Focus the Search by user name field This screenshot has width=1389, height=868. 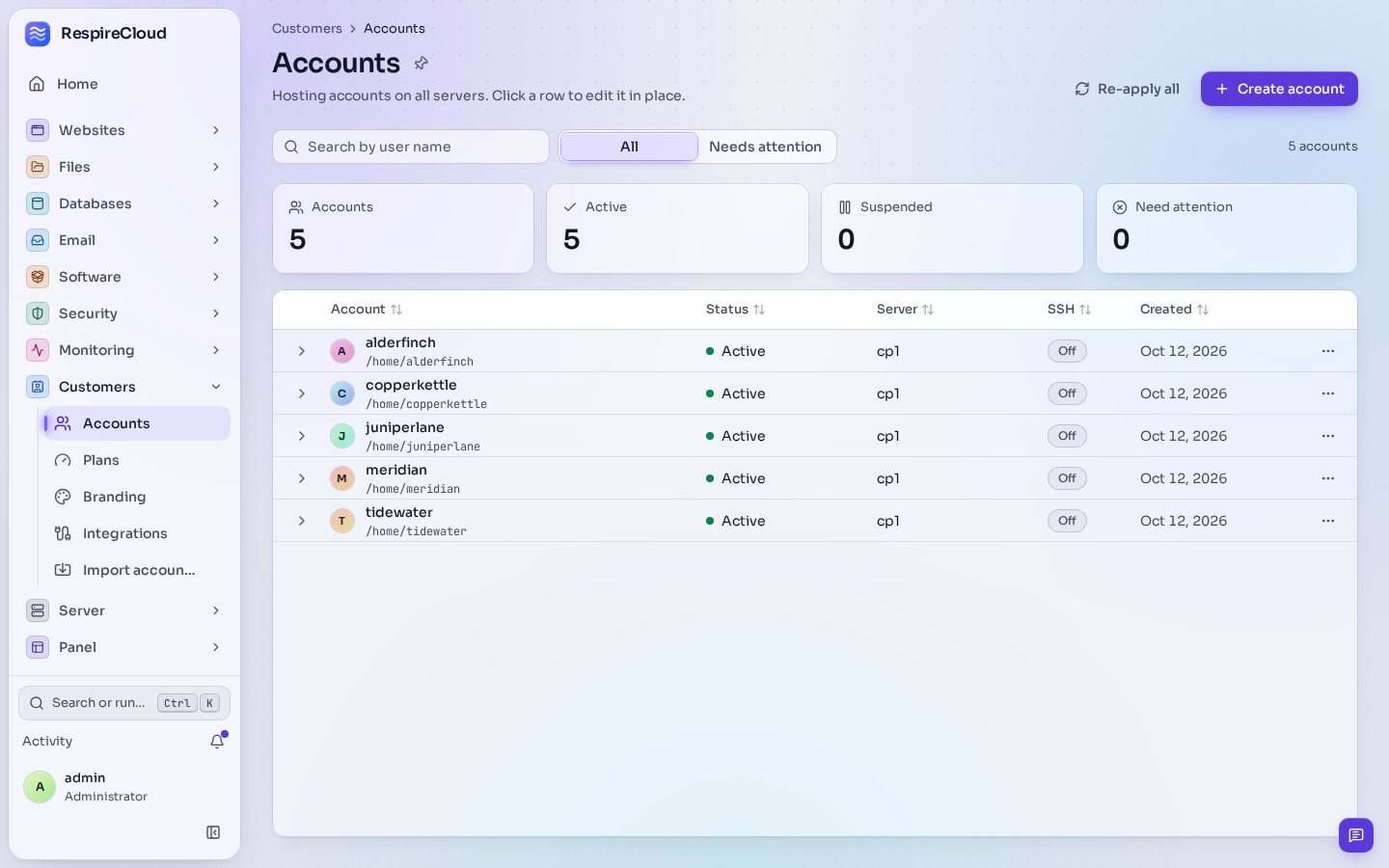coord(411,147)
